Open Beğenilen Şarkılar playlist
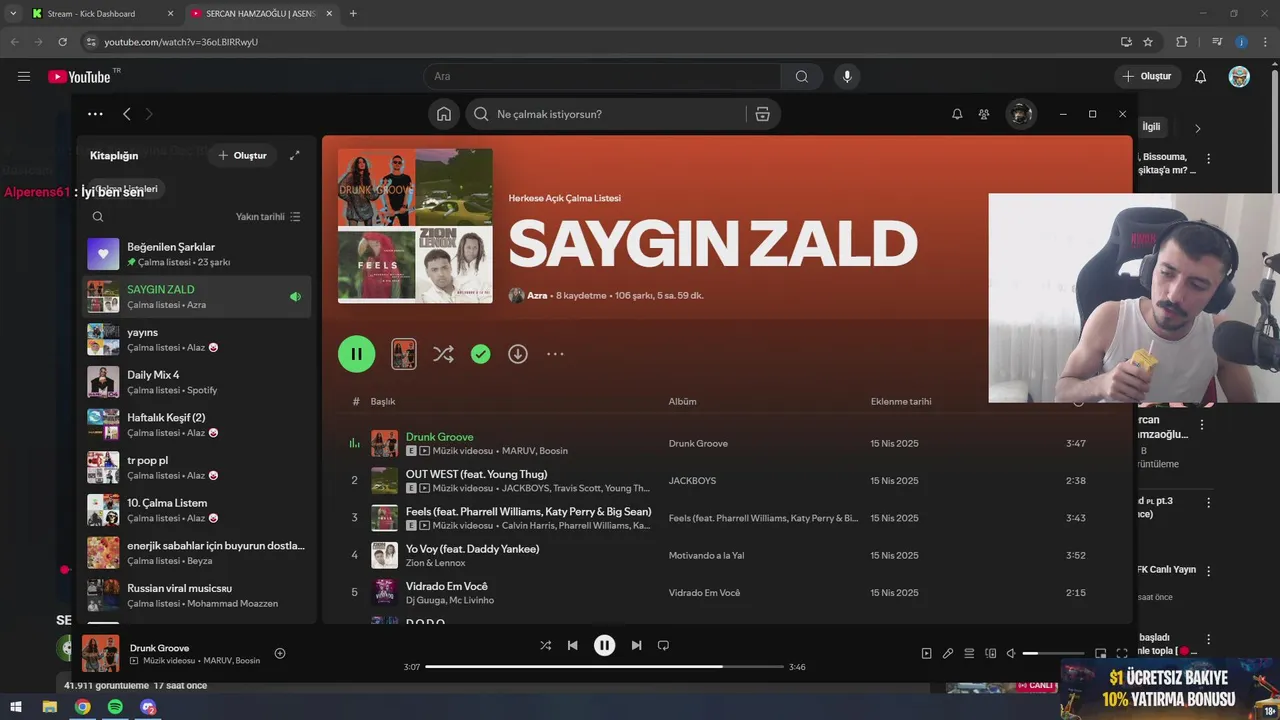The height and width of the screenshot is (720, 1280). [196, 254]
